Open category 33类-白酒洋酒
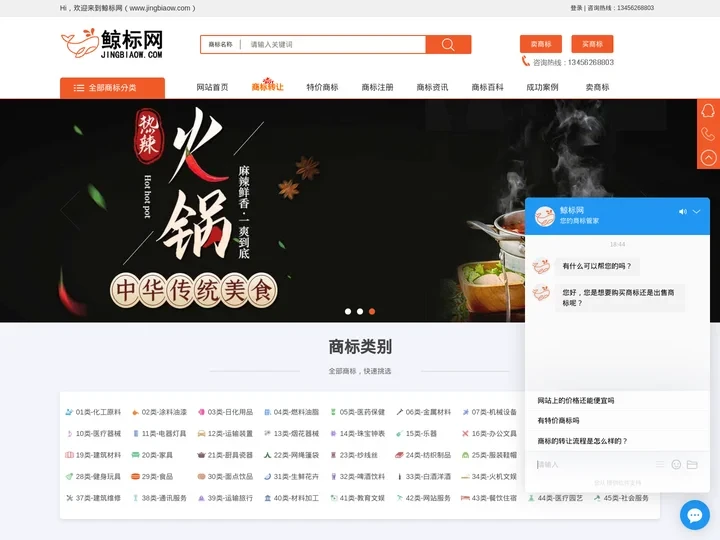 point(423,477)
